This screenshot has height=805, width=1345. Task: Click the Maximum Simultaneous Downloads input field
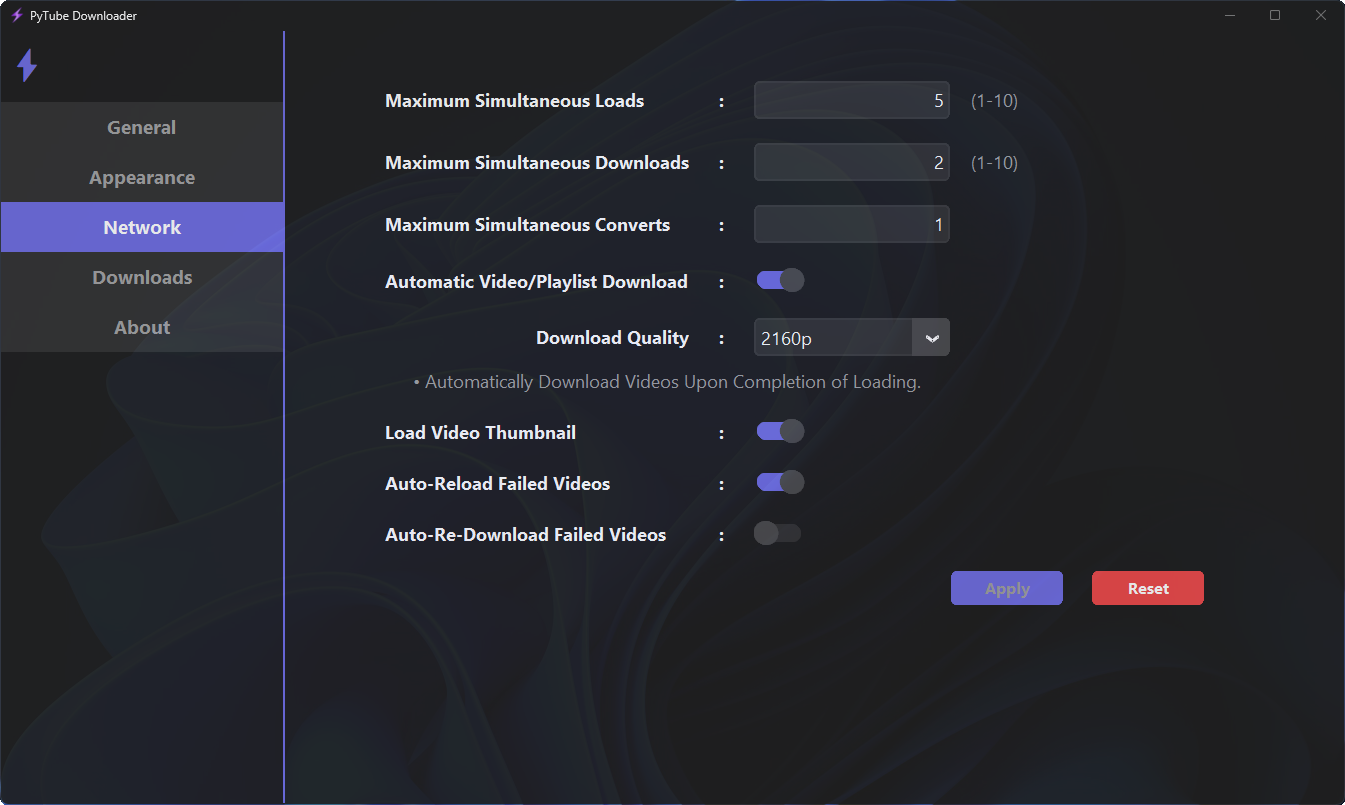tap(852, 162)
